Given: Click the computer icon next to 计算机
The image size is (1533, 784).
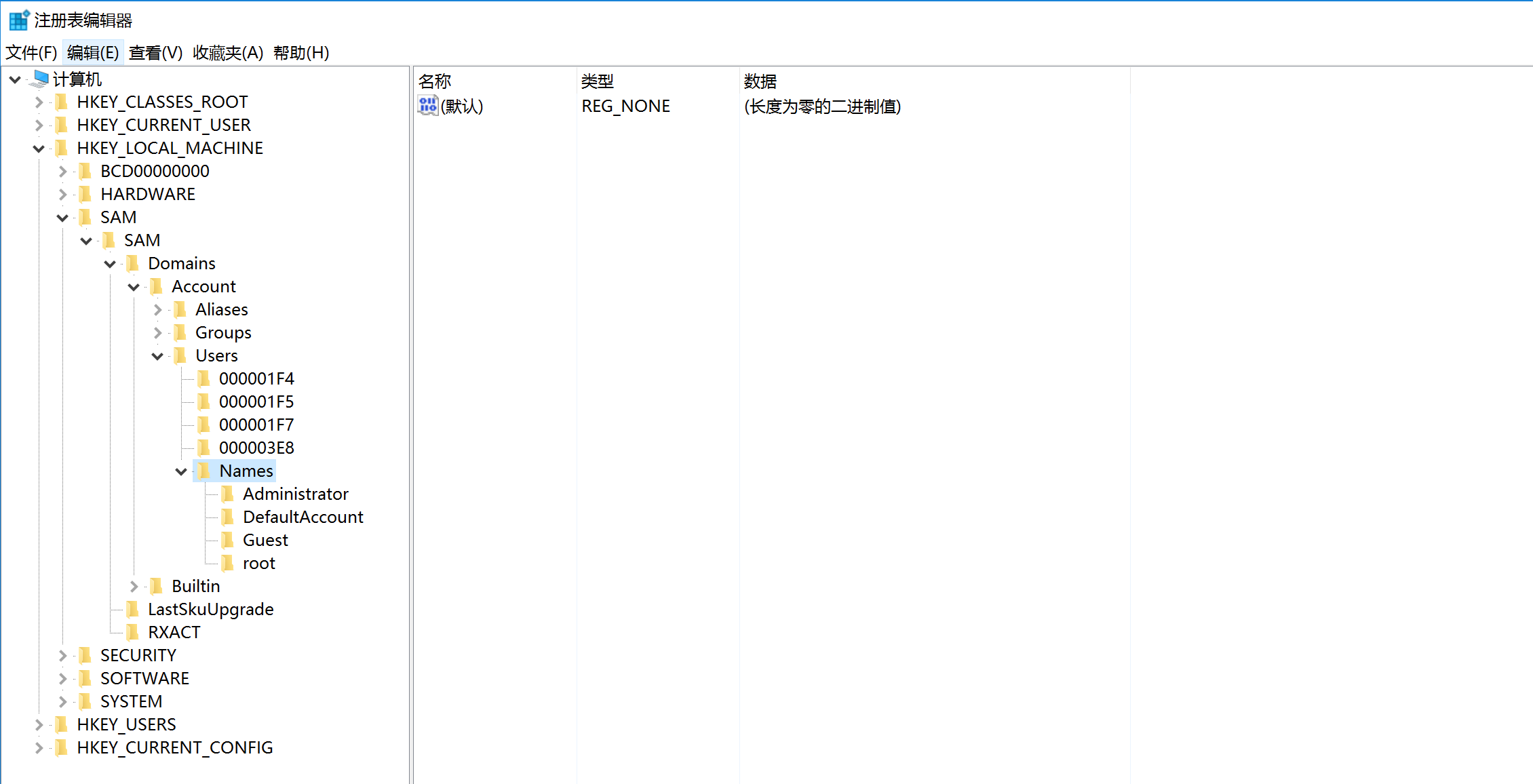Looking at the screenshot, I should pos(39,79).
